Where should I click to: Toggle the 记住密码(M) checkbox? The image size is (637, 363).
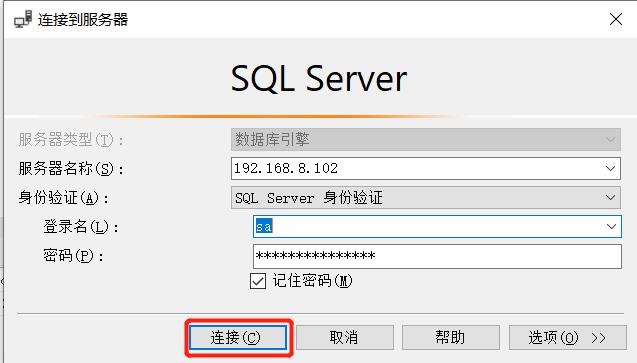pyautogui.click(x=258, y=281)
